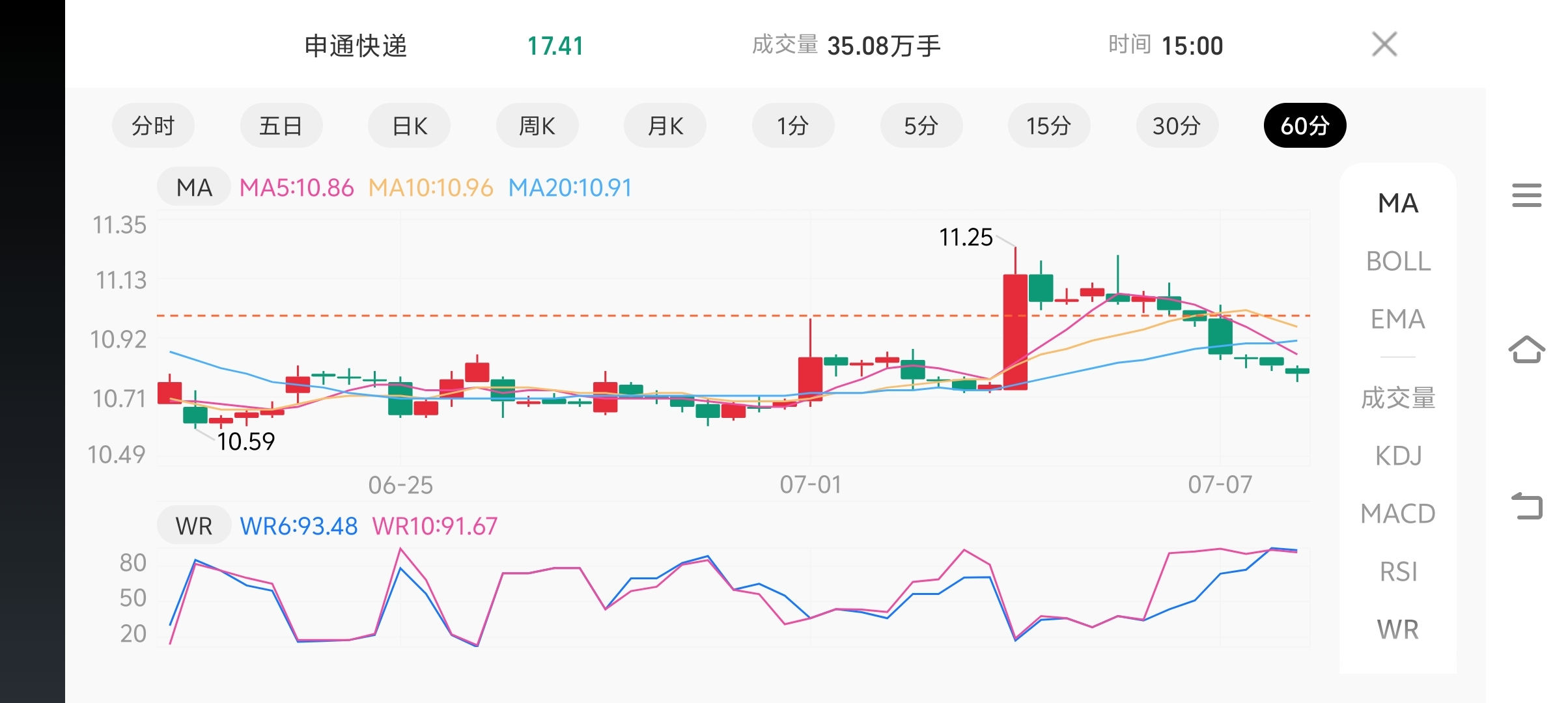
Task: Open the MA label above main chart
Action: 194,187
